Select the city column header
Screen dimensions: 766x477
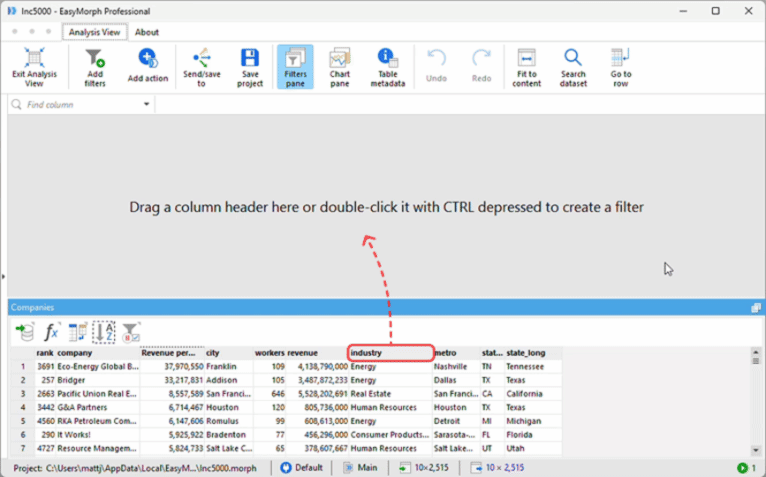(229, 353)
